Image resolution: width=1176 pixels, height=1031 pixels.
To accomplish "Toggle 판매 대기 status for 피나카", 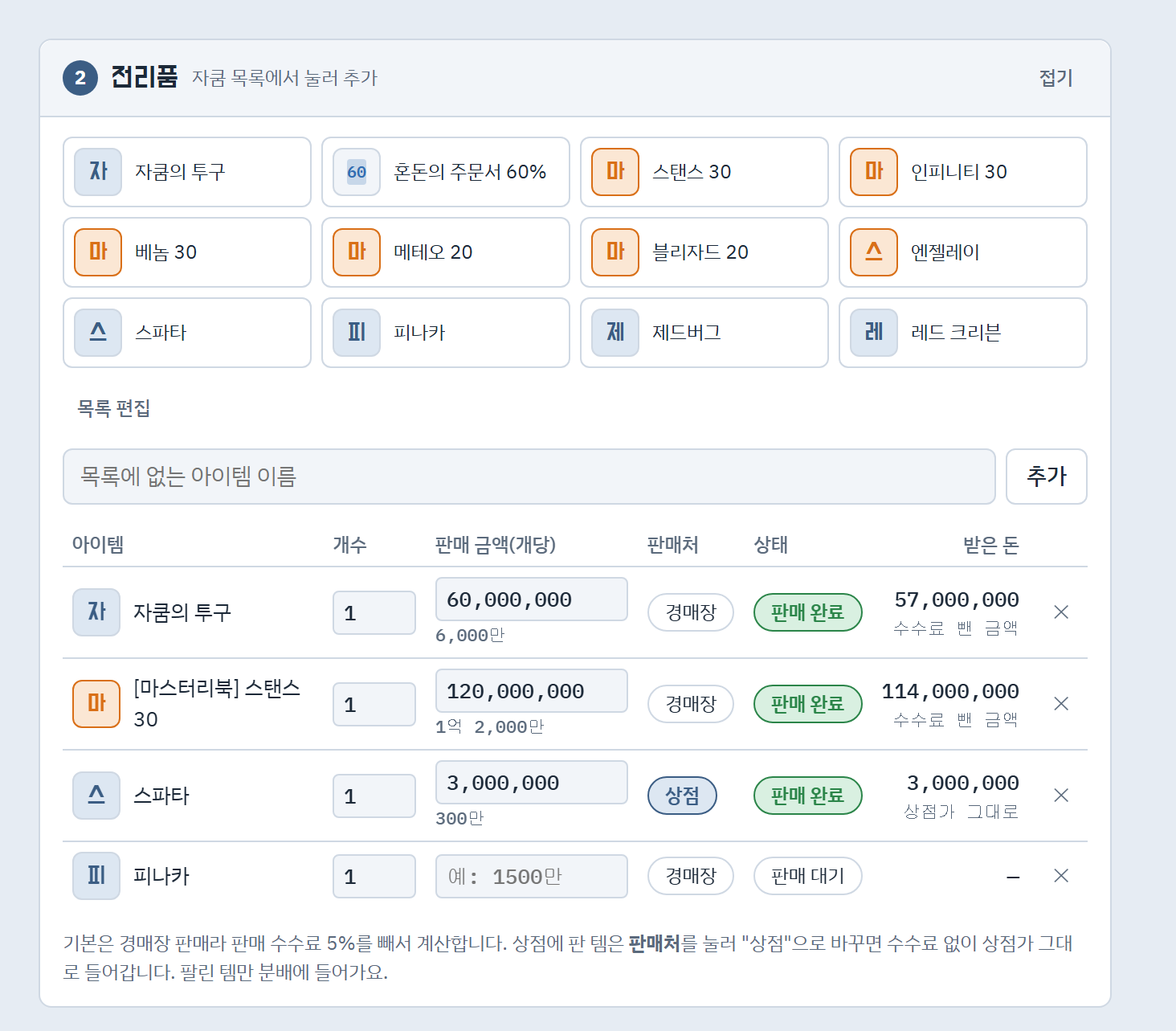I will [x=808, y=876].
